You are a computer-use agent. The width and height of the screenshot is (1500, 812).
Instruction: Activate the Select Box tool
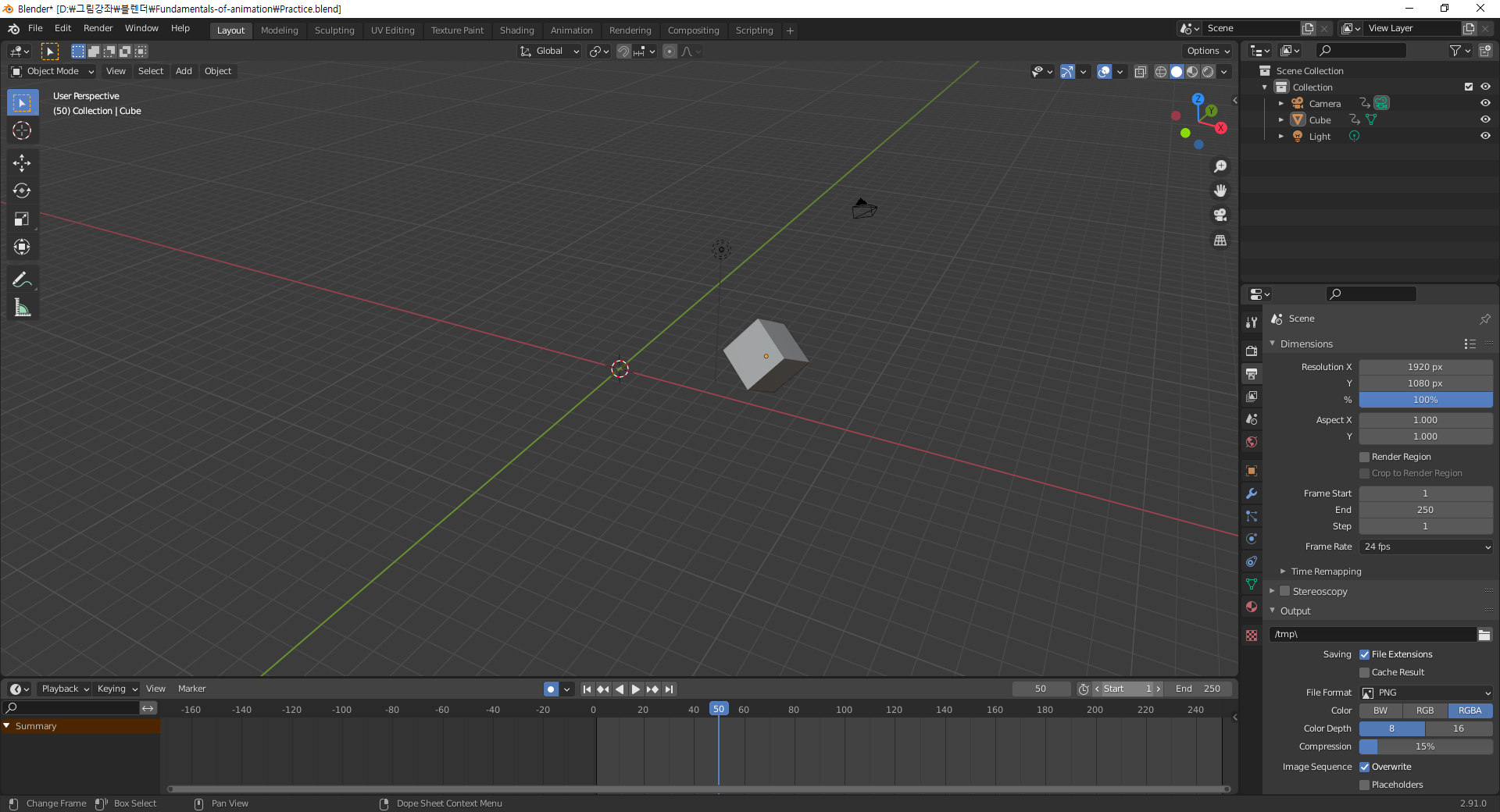tap(22, 102)
